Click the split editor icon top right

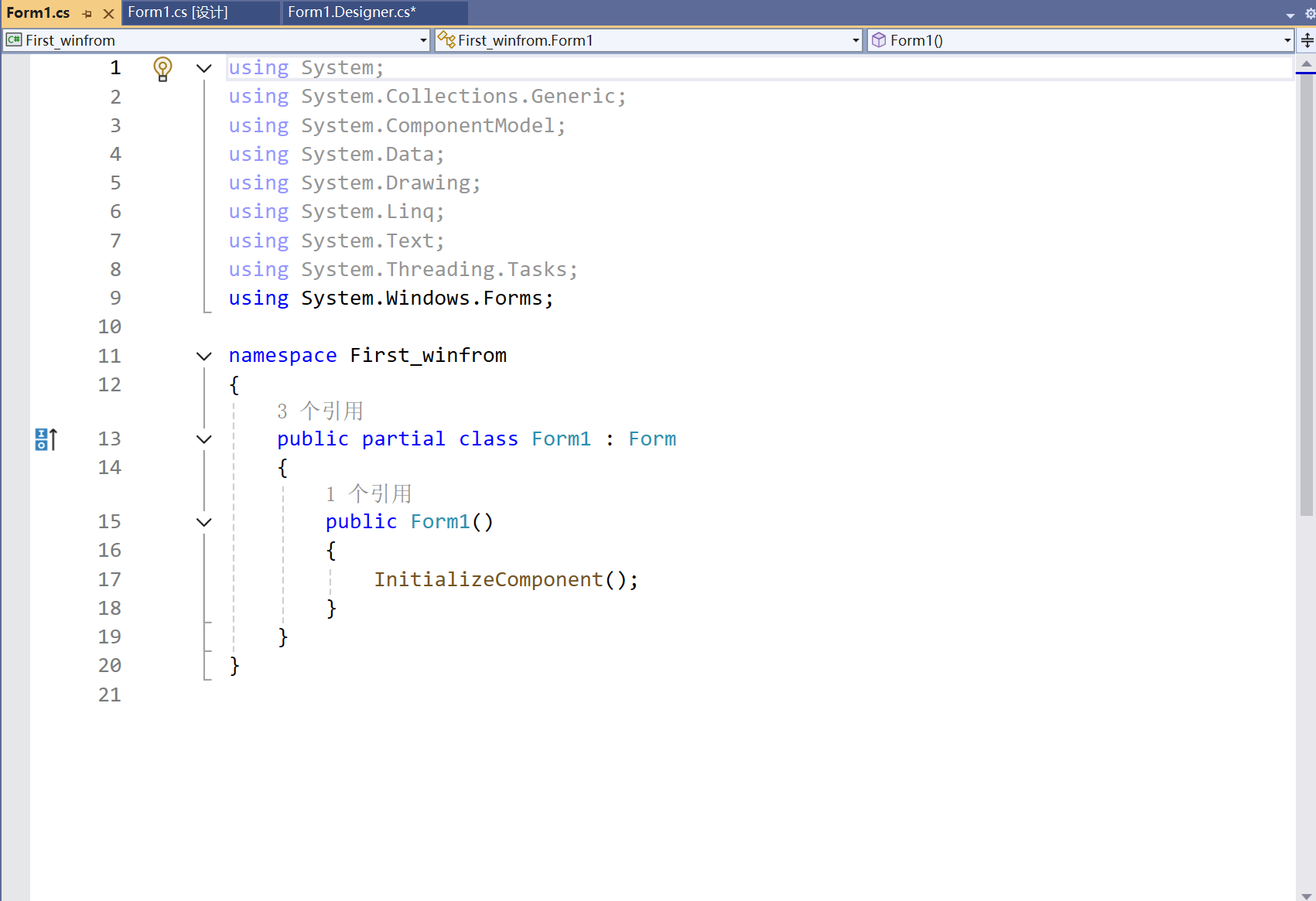point(1306,40)
